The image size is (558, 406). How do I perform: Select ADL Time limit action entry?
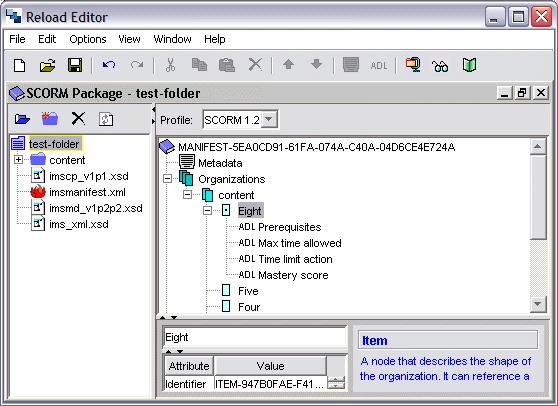(x=285, y=259)
